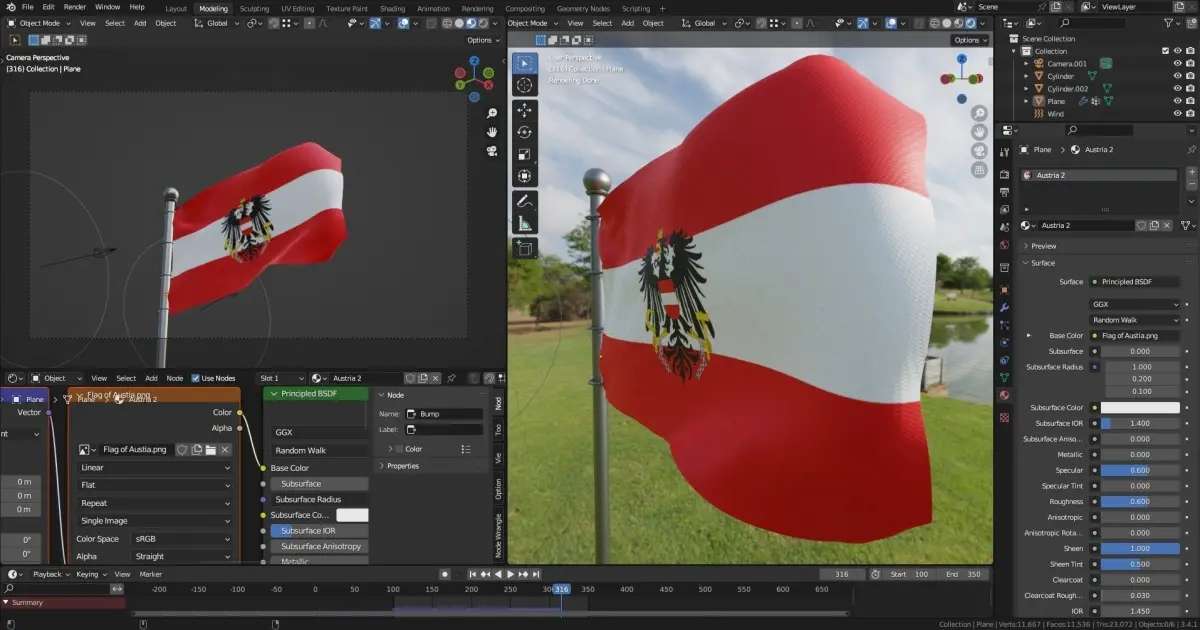
Task: Select the Scale tool in right viewport
Action: [524, 154]
